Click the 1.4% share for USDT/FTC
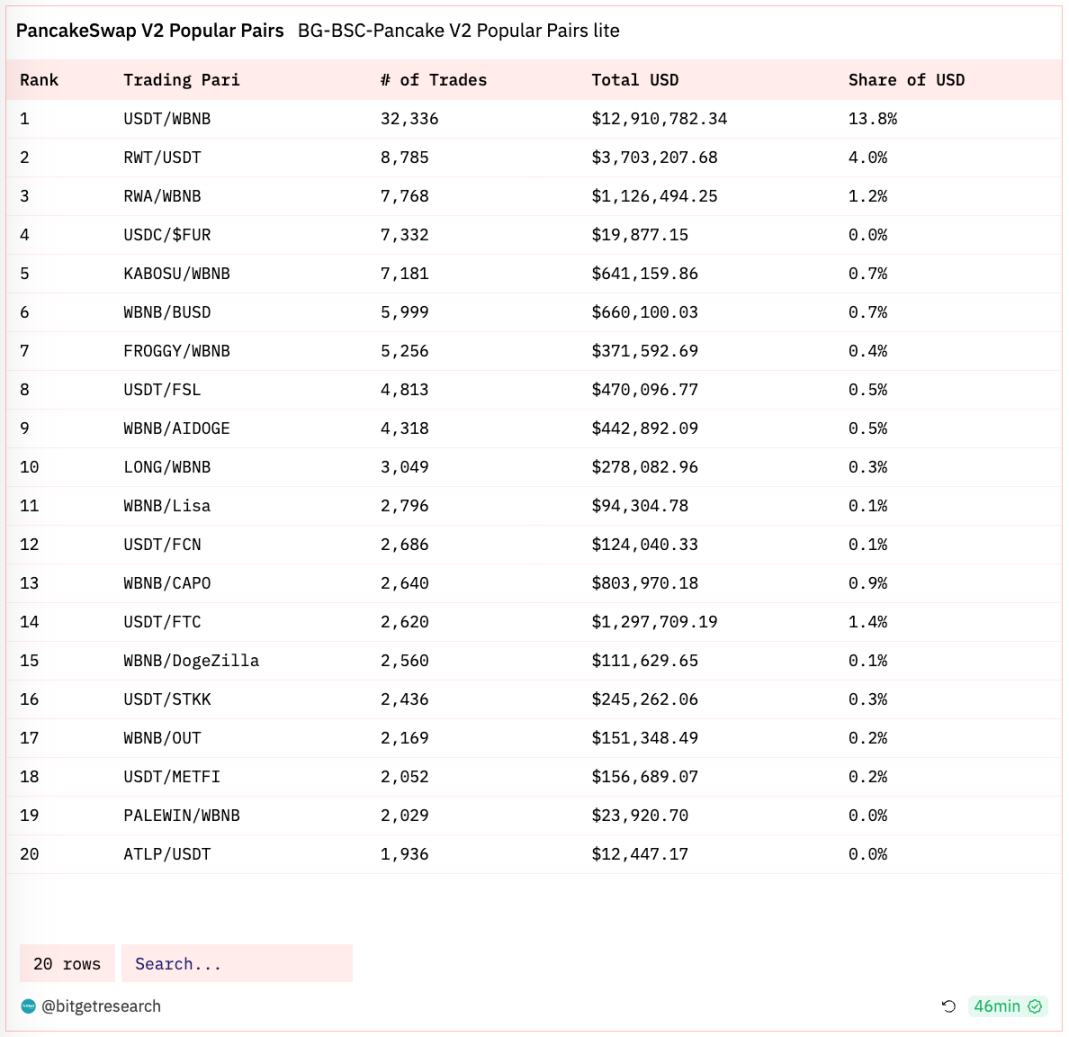Screen dimensions: 1069x1037 coord(868,622)
